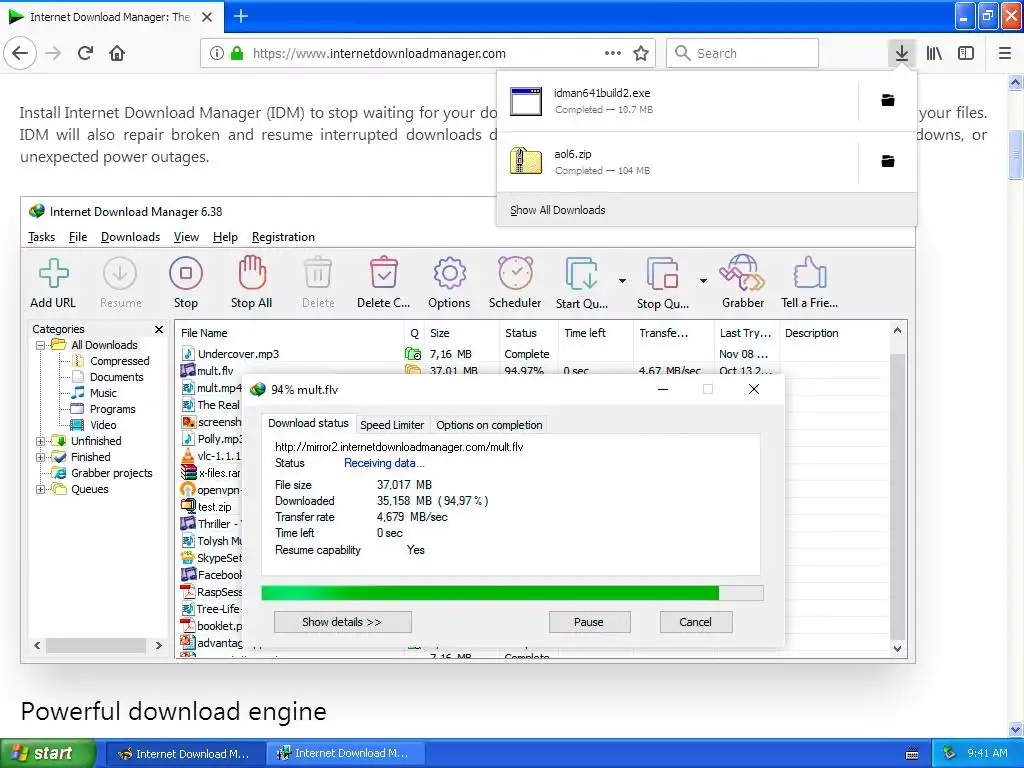Open IDM Options gear icon
1024x768 pixels.
pos(449,273)
